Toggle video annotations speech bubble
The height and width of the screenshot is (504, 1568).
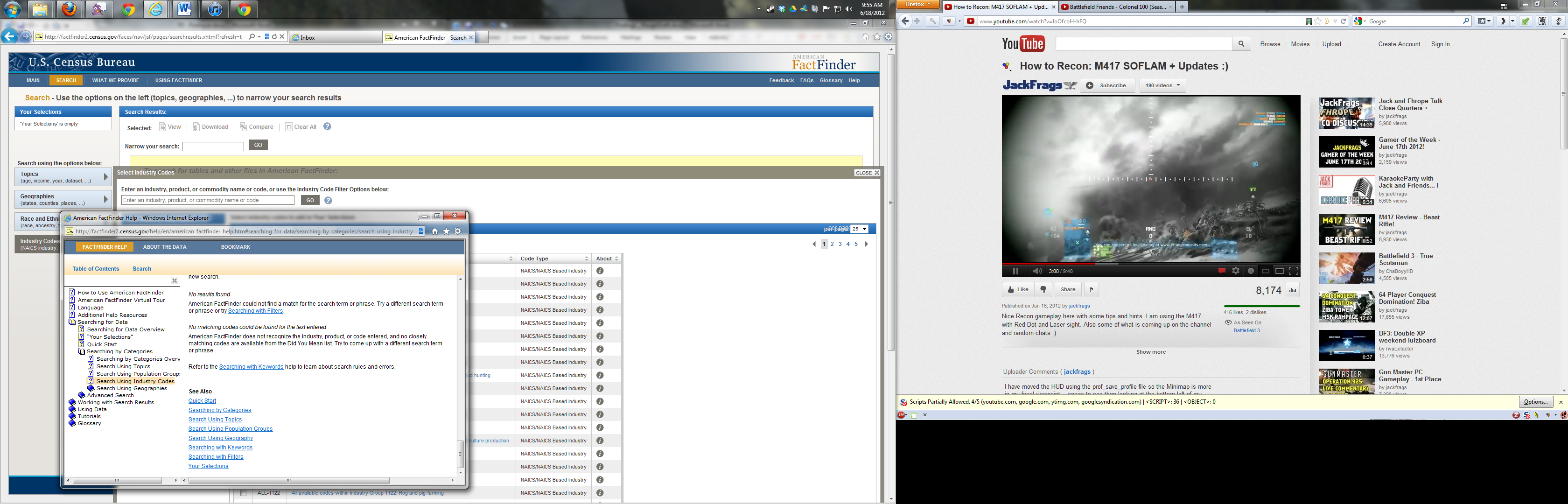coord(1221,271)
